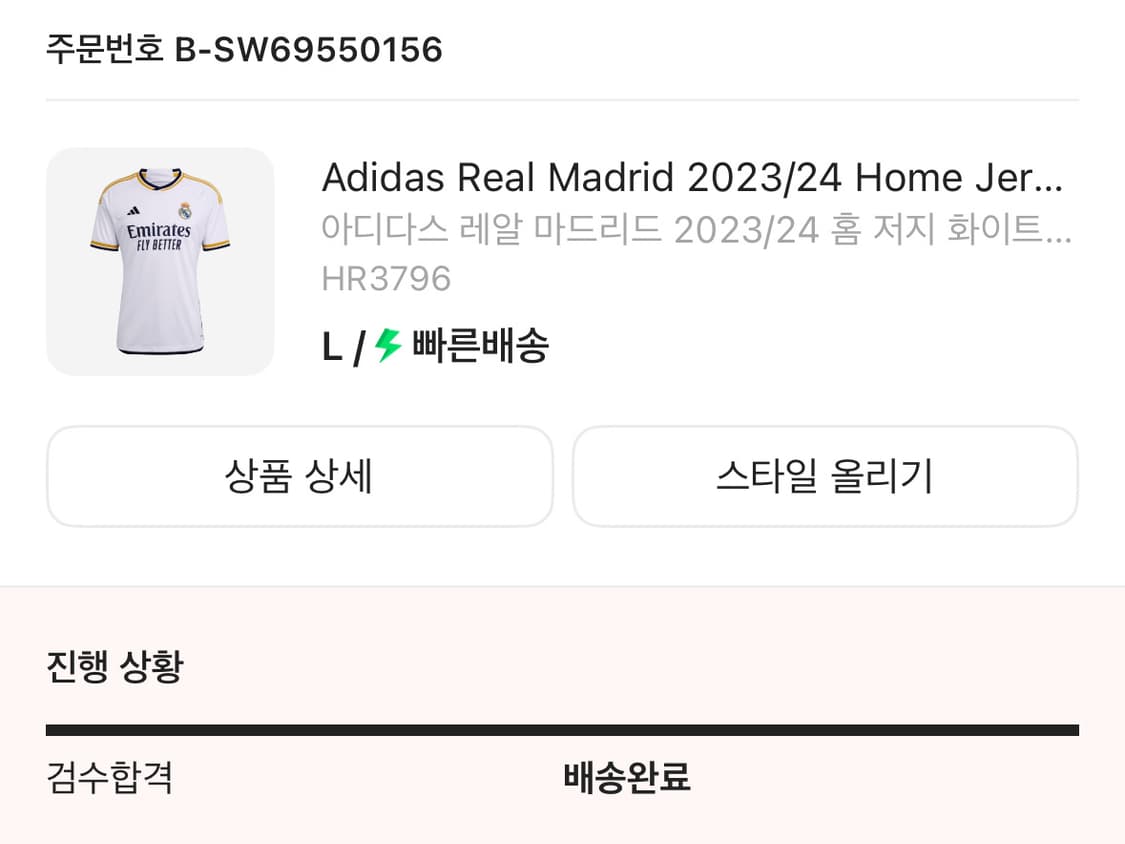
Task: Tap the green lightning fast-delivery icon
Action: (387, 345)
